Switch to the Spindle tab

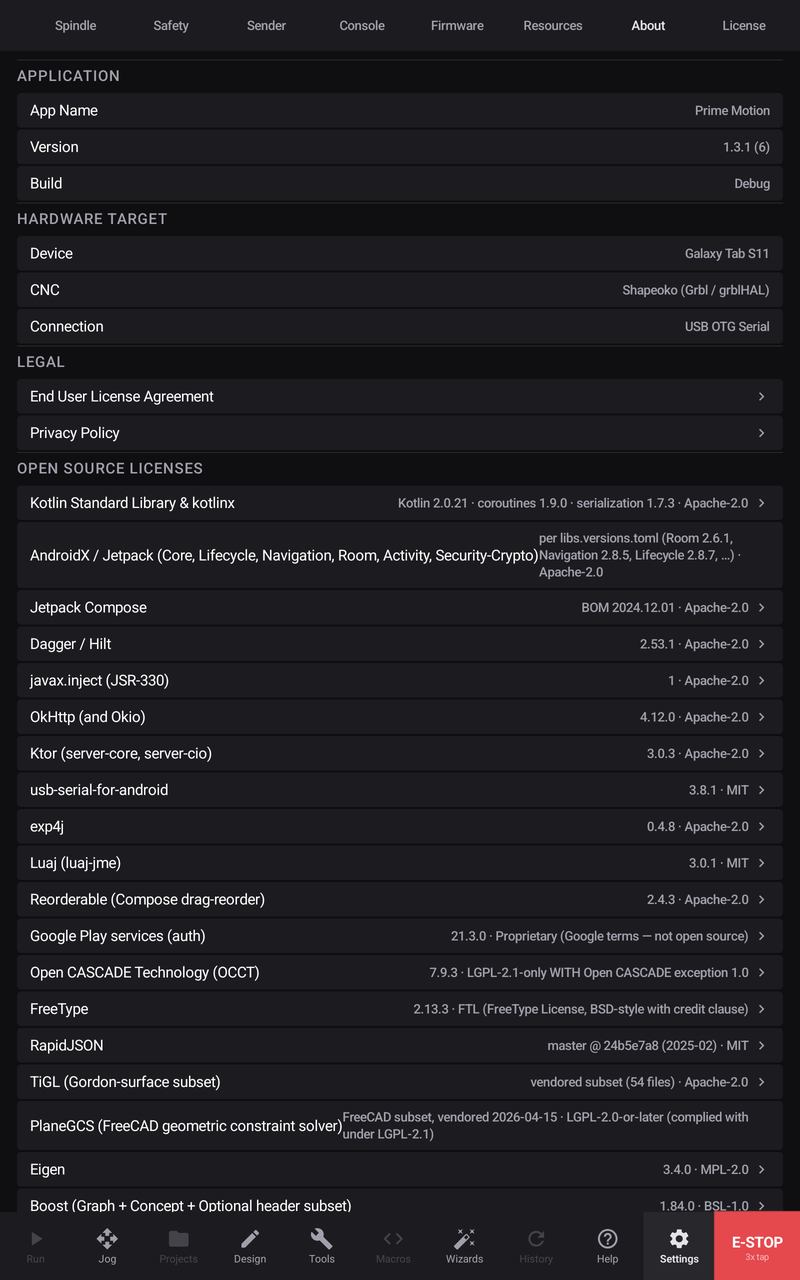point(76,26)
